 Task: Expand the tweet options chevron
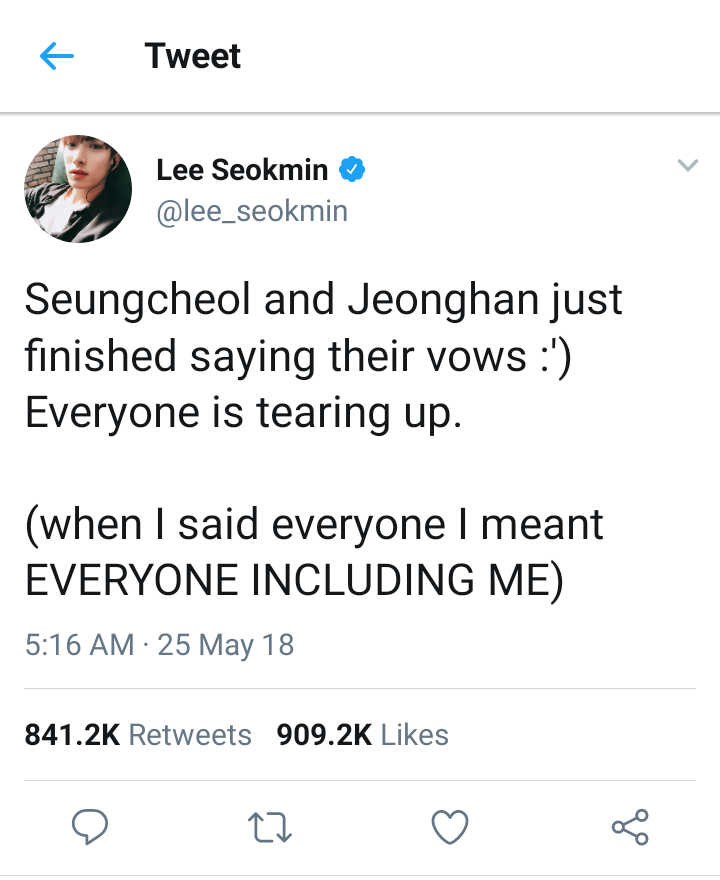pos(687,165)
